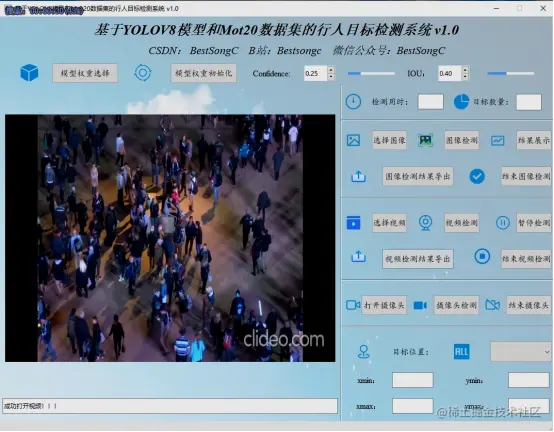Click the 模型权重选择 button
The image size is (554, 432).
[x=85, y=73]
